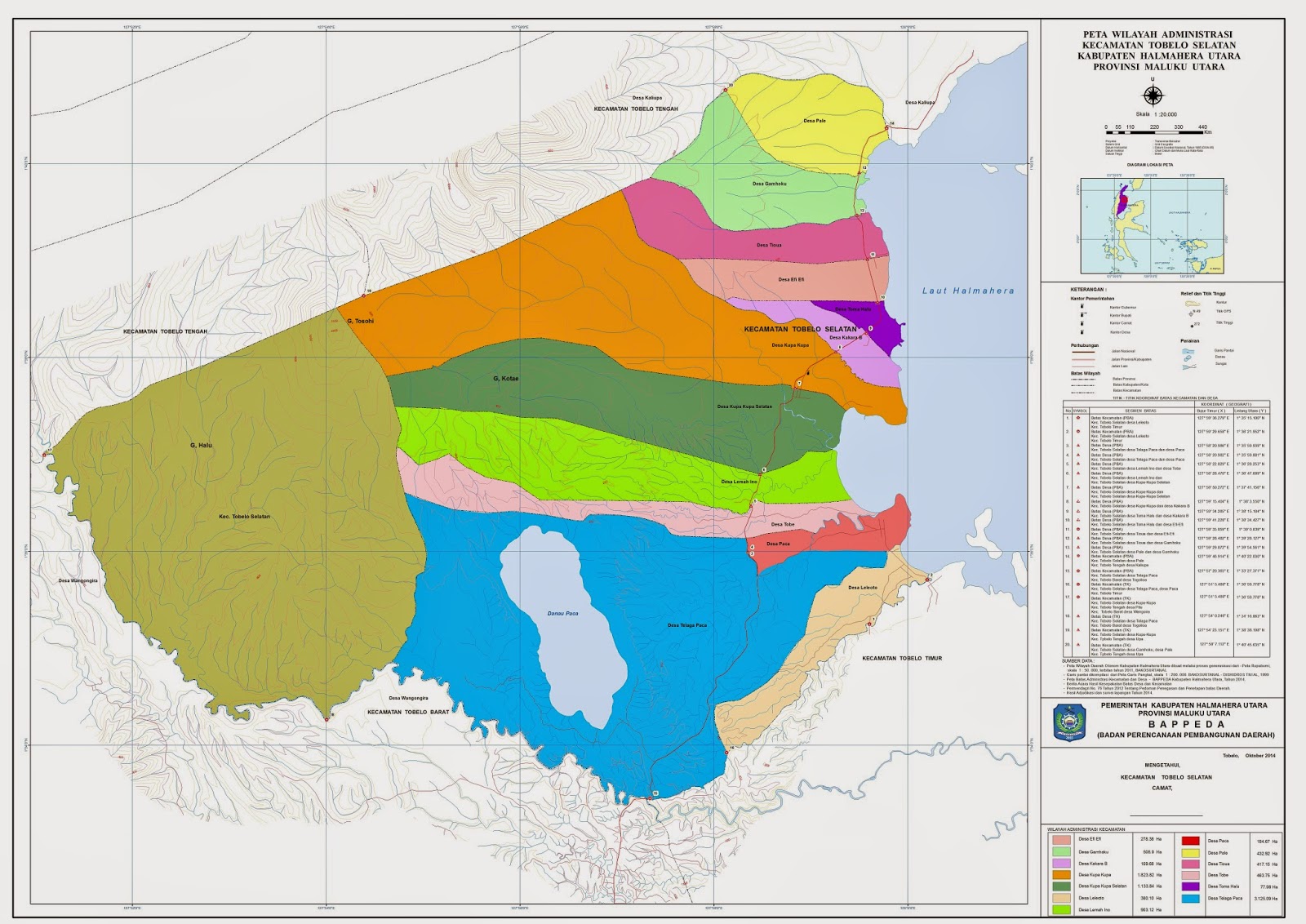The height and width of the screenshot is (924, 1306).
Task: Select the Desa Paca red color swatch
Action: pos(1191,841)
